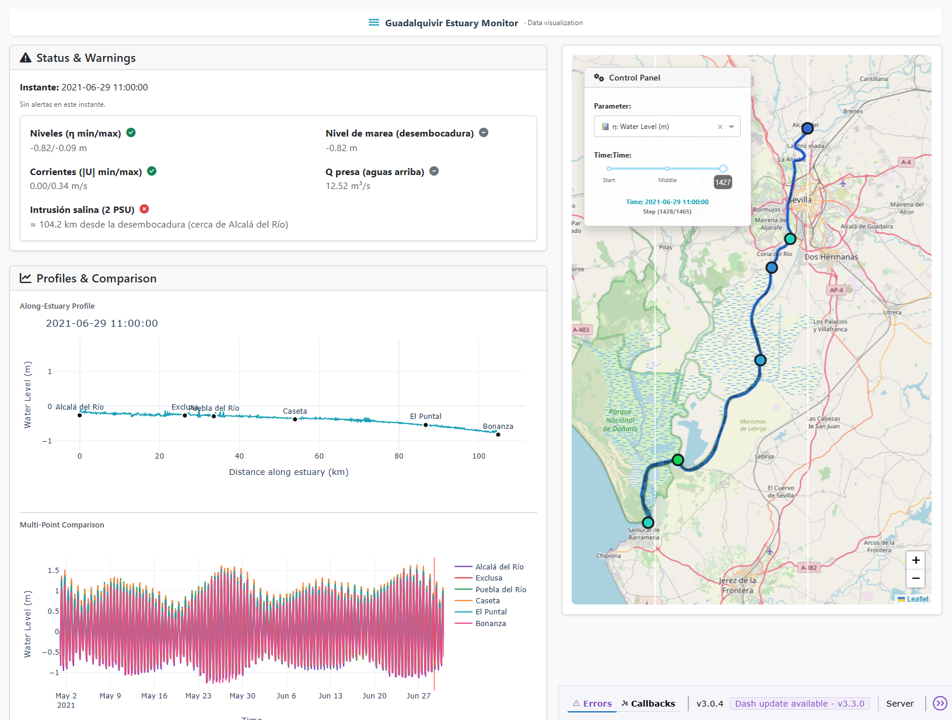
Task: Select the blue map marker below Coria del Río
Action: (x=772, y=268)
